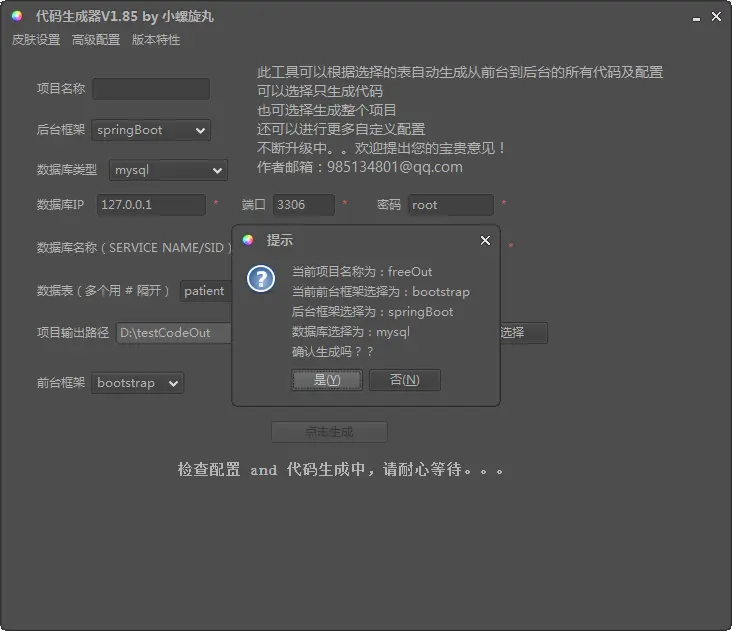Image resolution: width=732 pixels, height=631 pixels.
Task: Decline generation with the 否(N) button
Action: 405,380
